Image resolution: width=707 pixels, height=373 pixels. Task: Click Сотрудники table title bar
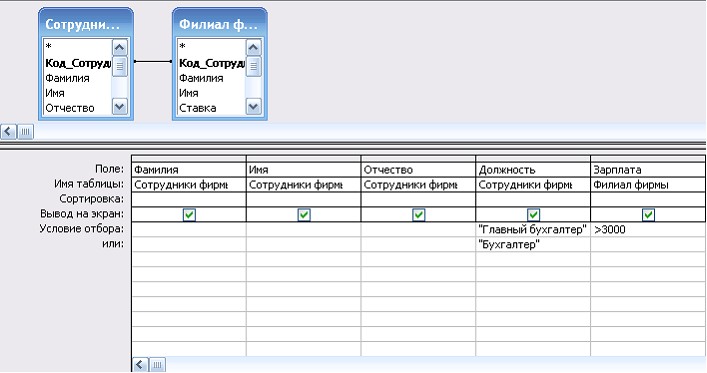pyautogui.click(x=86, y=24)
